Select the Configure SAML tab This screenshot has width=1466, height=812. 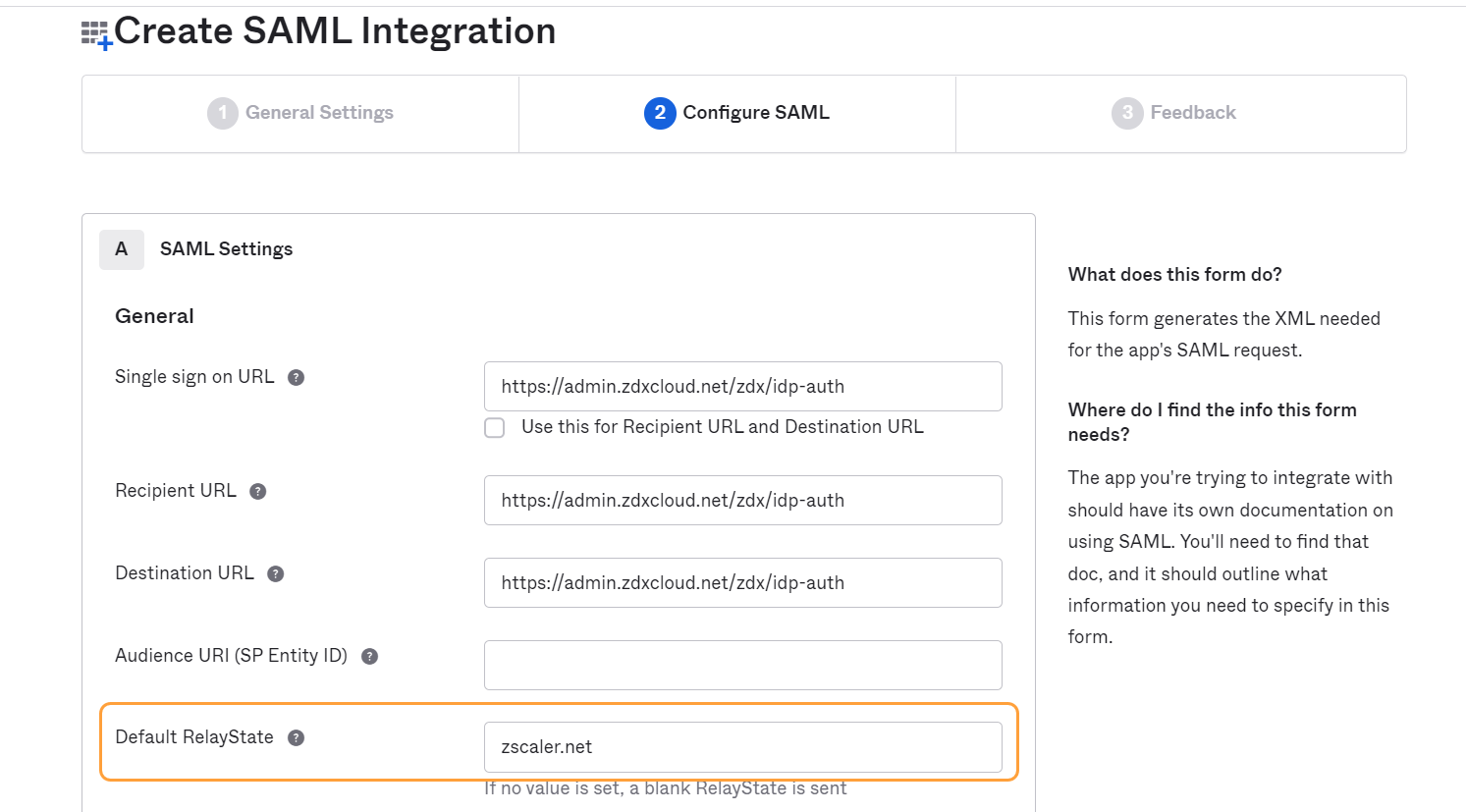click(736, 113)
